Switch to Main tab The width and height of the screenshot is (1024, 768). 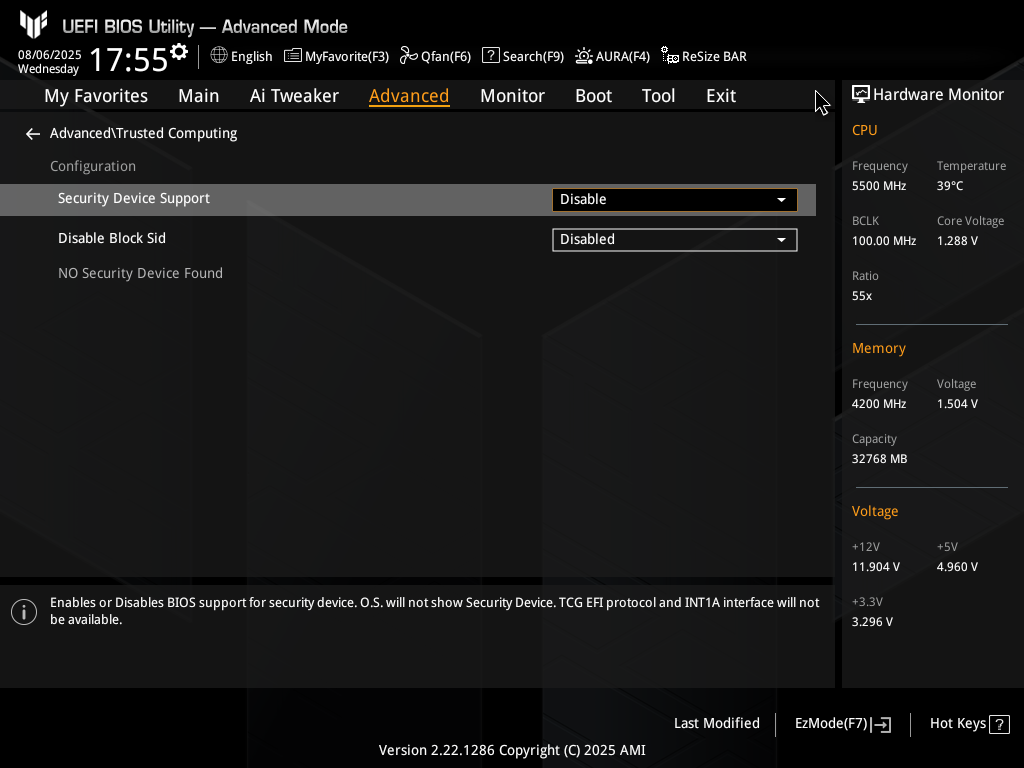(199, 96)
